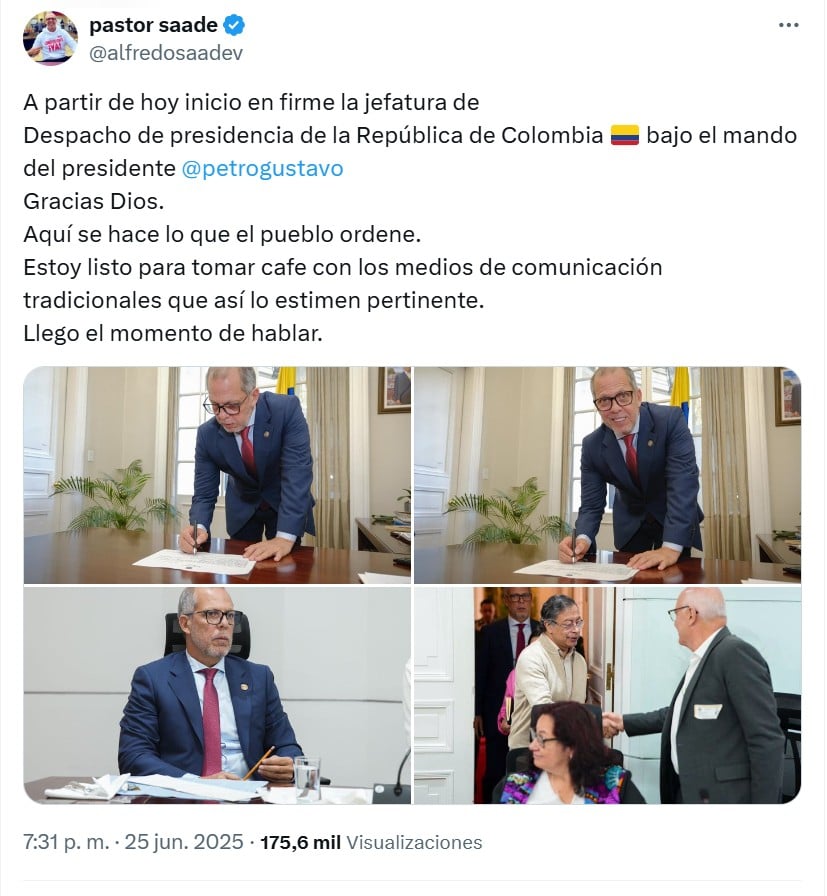Click the @alfredosaadev handle
This screenshot has height=896, width=827.
point(166,53)
